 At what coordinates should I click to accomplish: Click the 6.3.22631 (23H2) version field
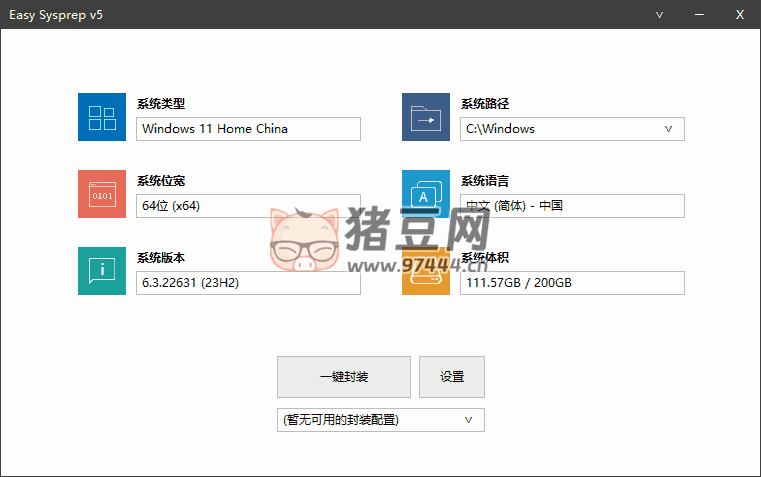(248, 283)
